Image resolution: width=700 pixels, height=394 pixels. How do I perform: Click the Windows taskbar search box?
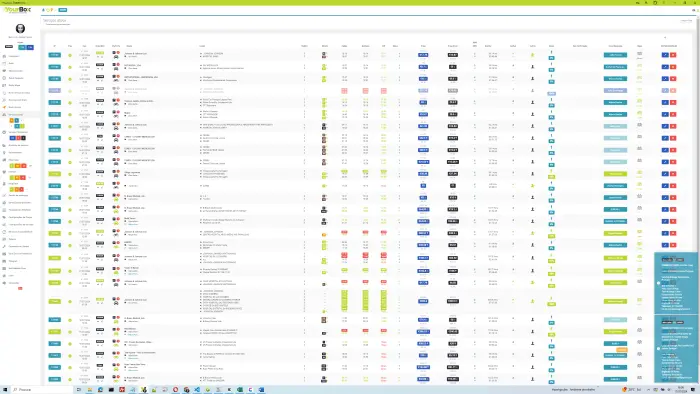tap(42, 390)
